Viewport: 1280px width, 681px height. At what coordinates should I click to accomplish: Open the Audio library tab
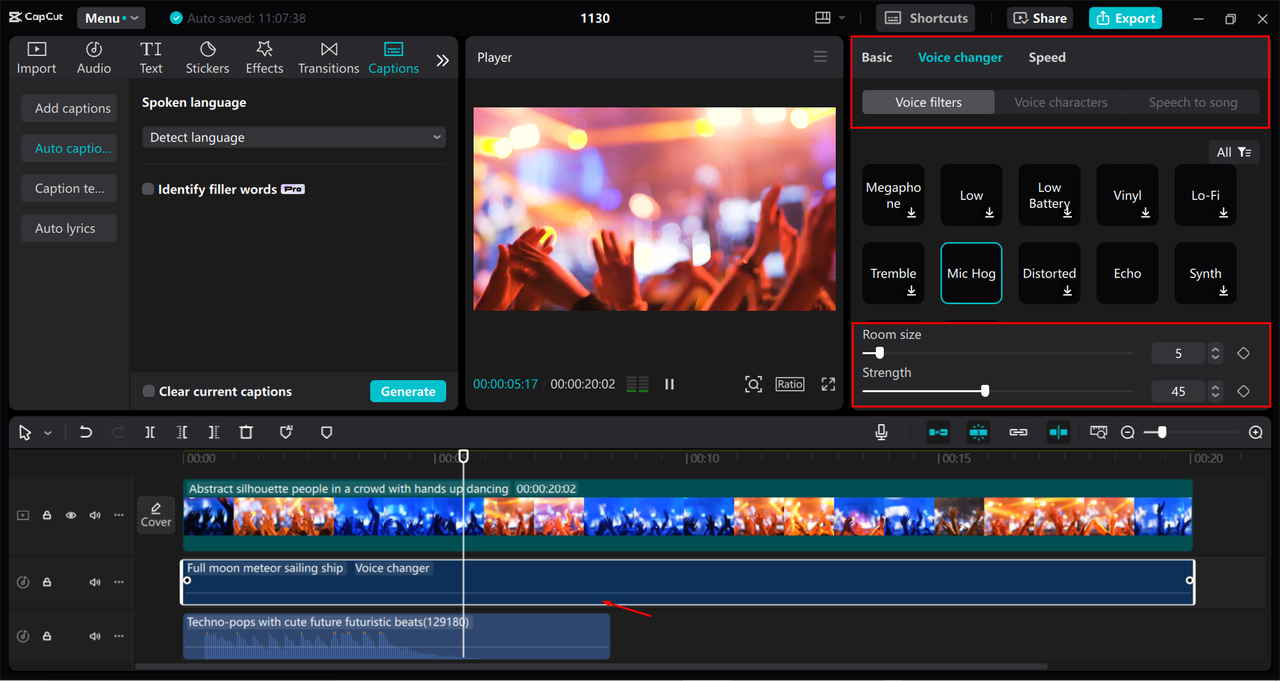tap(94, 58)
